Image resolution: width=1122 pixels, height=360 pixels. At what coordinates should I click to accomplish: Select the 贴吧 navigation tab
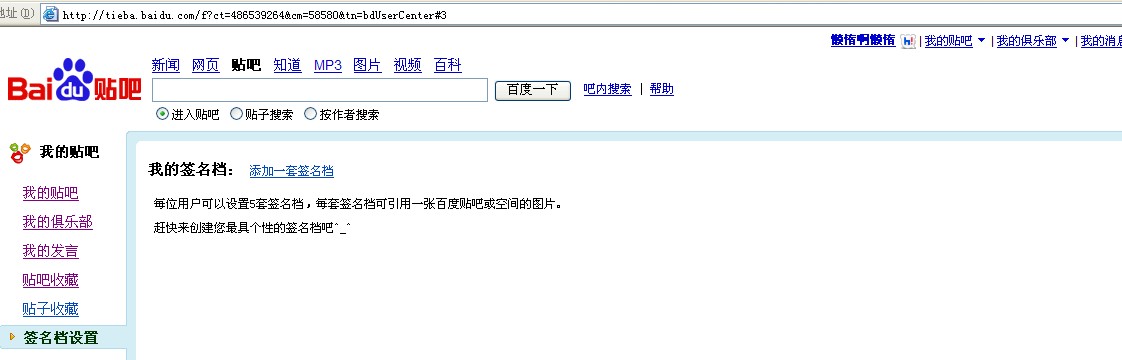click(x=246, y=65)
